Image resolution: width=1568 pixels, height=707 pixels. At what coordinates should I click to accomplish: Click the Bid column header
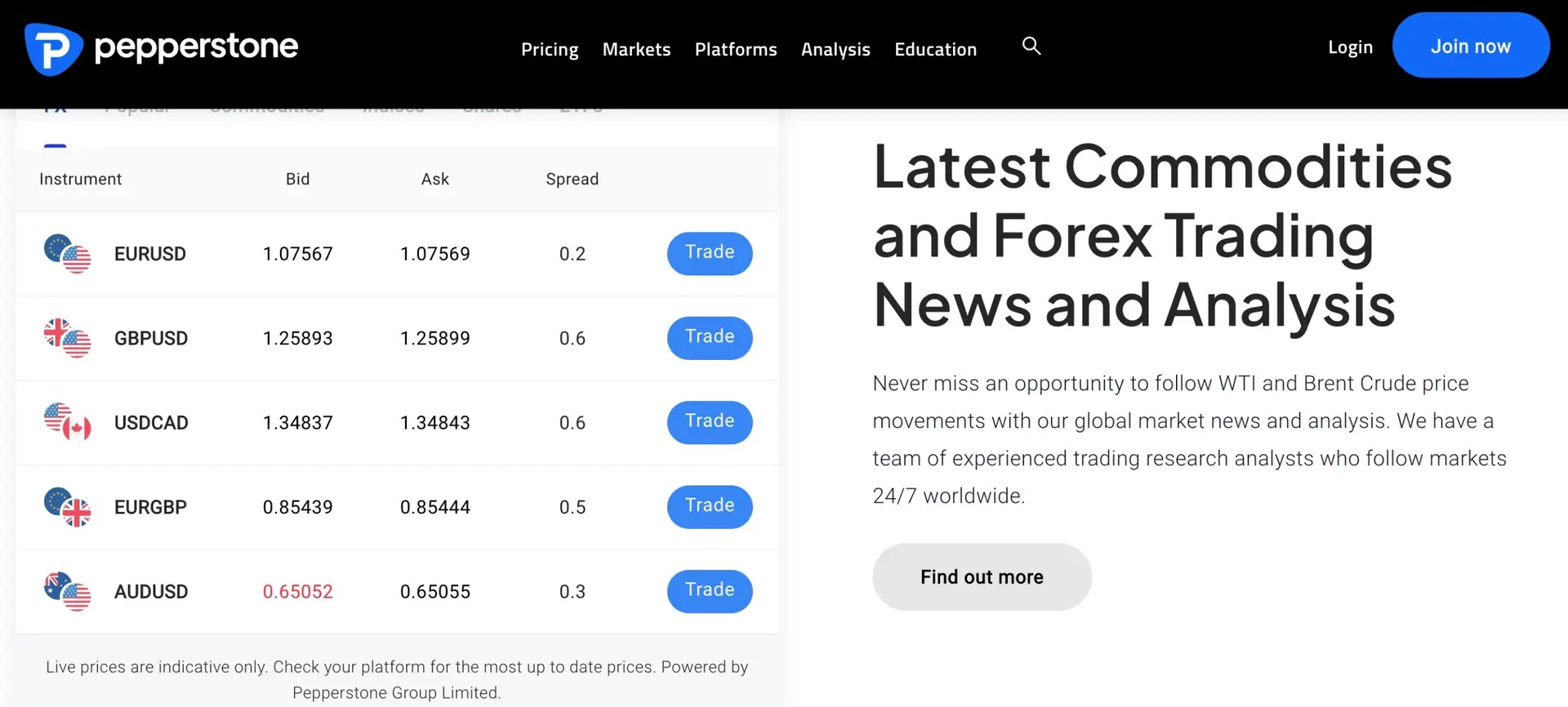(298, 179)
